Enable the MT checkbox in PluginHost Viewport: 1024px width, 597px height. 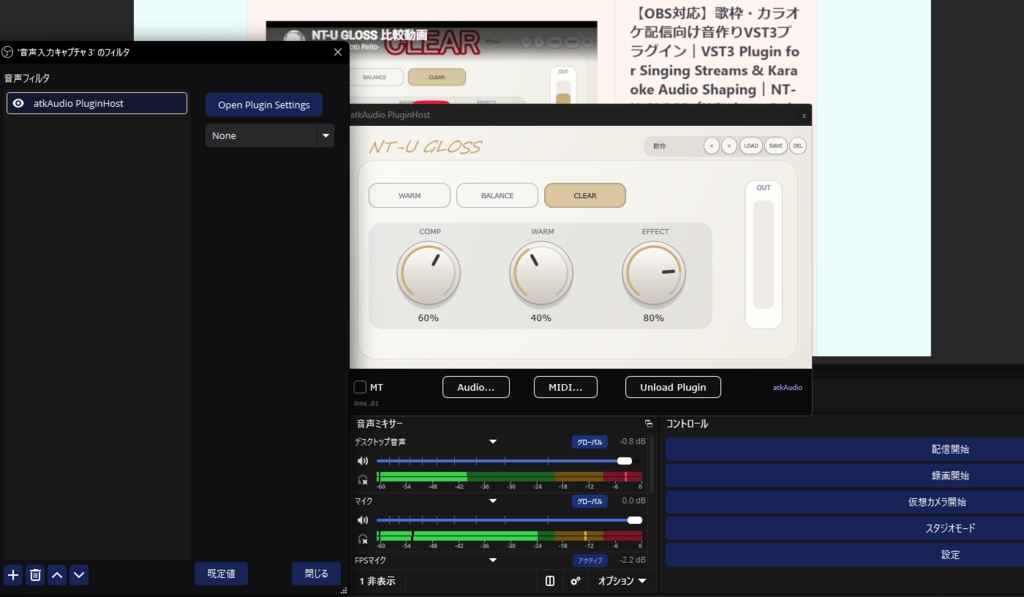click(360, 387)
